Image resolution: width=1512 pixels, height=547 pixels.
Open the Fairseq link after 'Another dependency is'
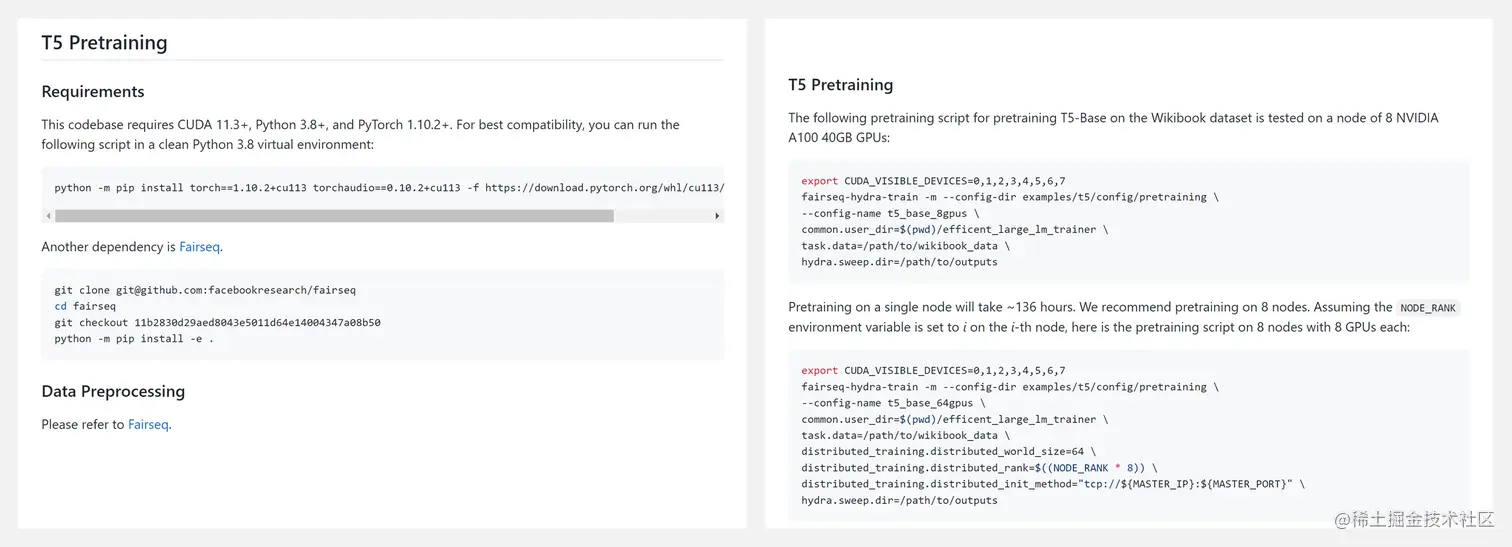[x=200, y=247]
